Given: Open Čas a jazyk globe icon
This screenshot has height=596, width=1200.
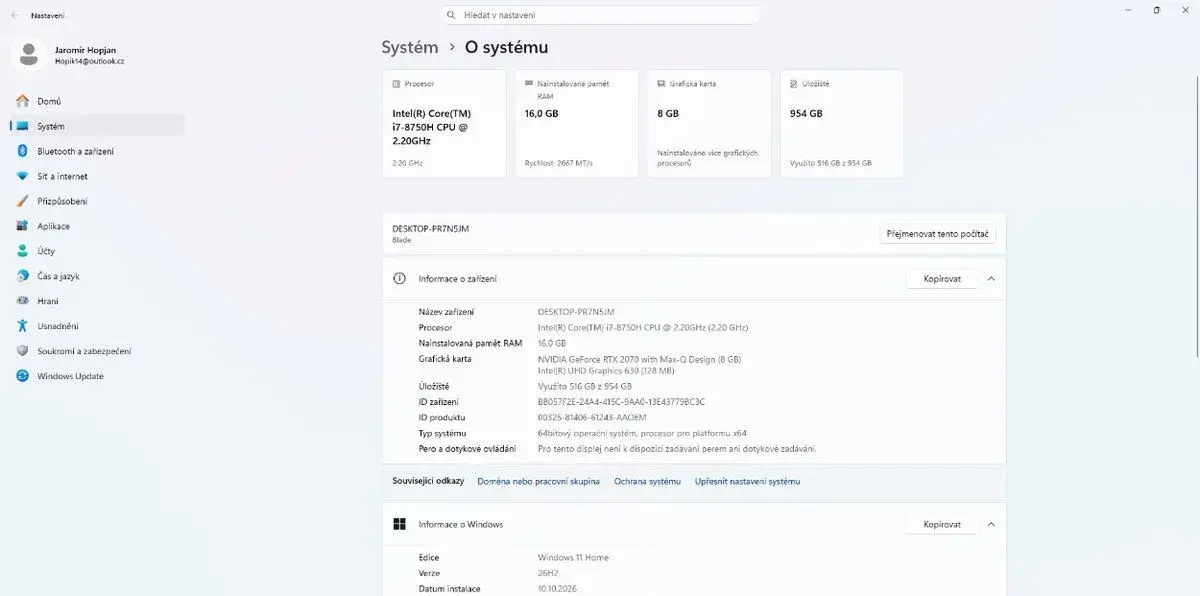Looking at the screenshot, I should tap(22, 276).
